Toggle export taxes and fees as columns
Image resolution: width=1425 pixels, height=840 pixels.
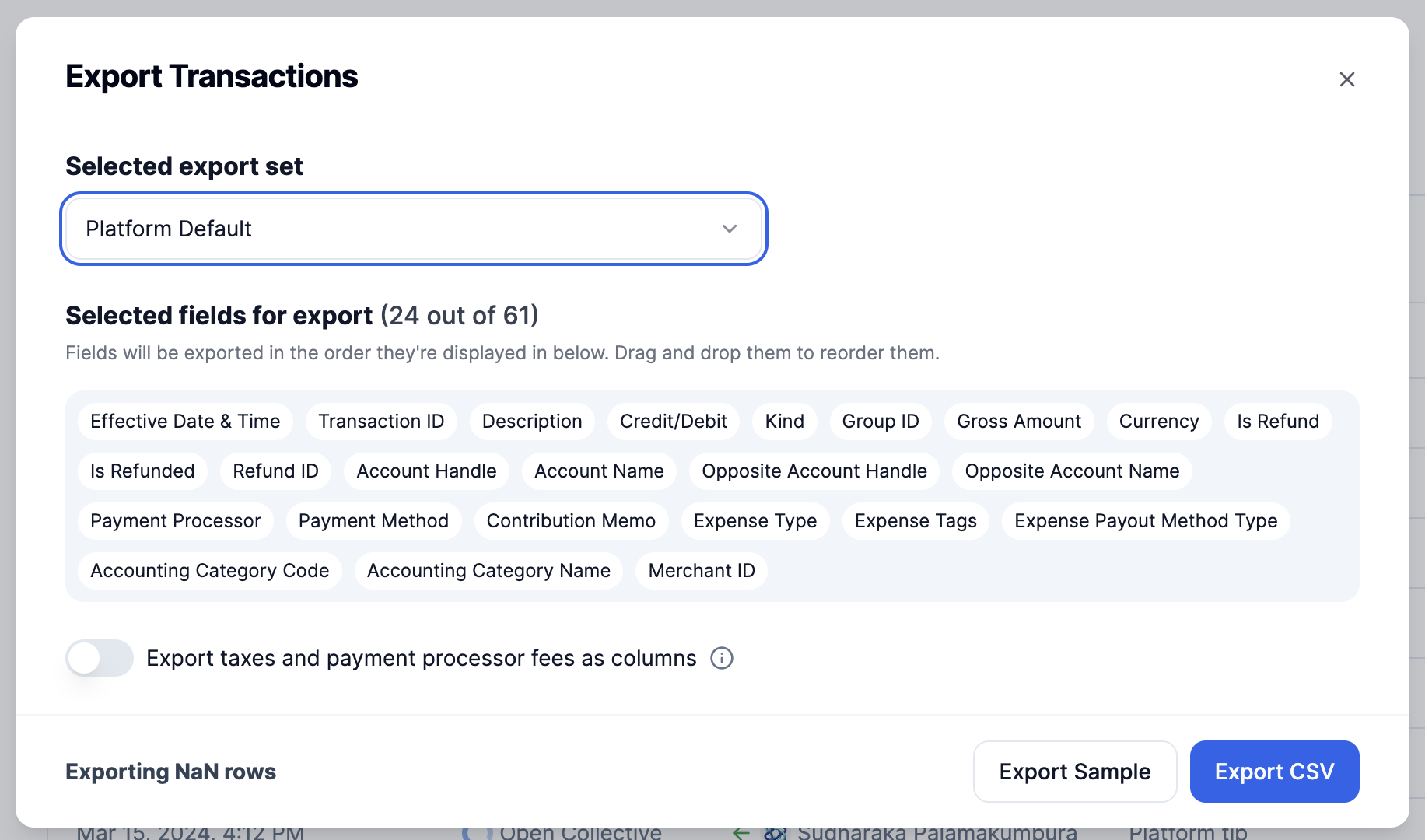point(100,658)
